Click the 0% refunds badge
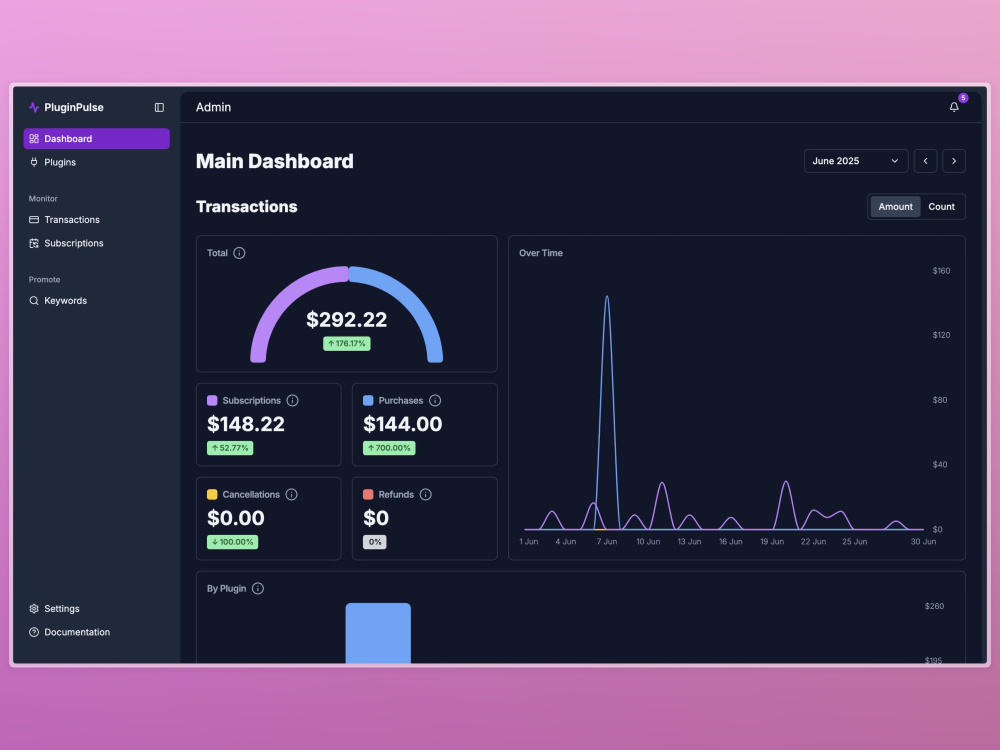Viewport: 1000px width, 750px height. click(x=375, y=541)
